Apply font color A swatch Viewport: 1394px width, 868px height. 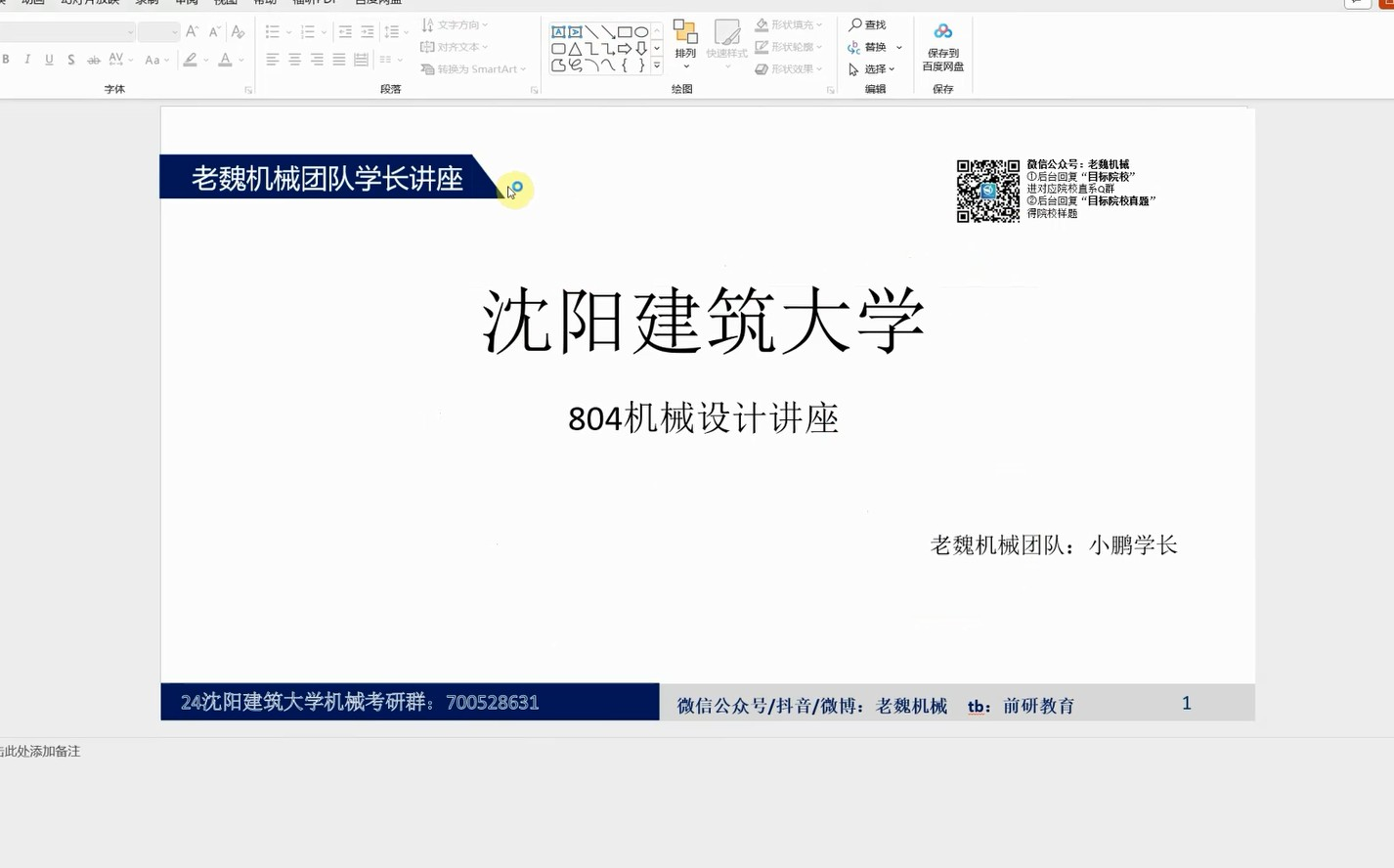(226, 60)
